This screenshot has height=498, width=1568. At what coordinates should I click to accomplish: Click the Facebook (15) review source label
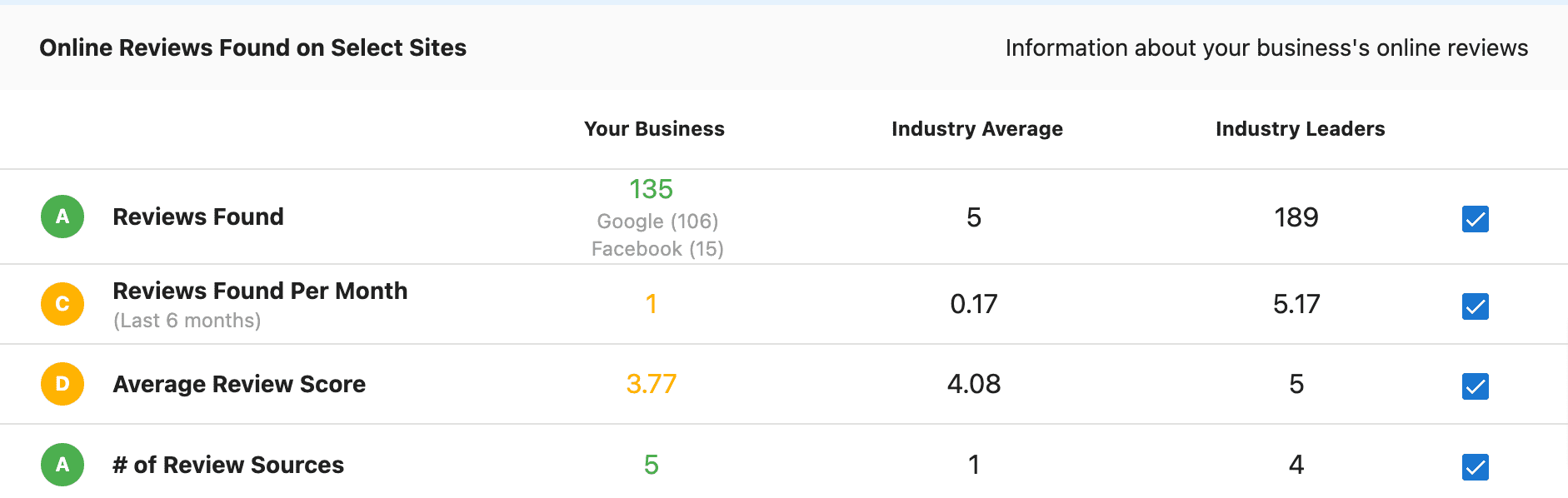[x=657, y=247]
